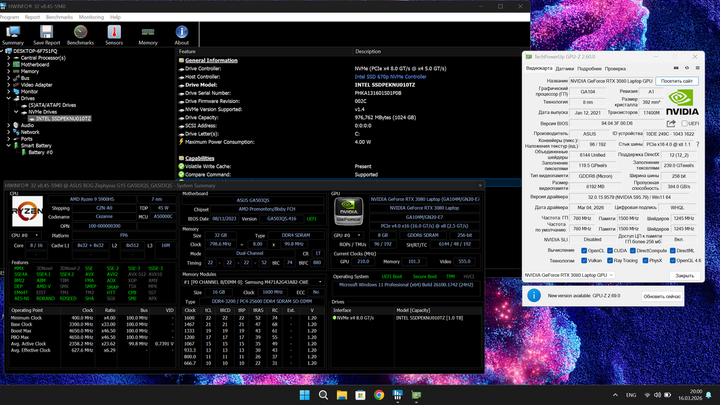720x405 pixels.
Task: Open the GPU selector dropdown in GPU-Z
Action: pos(569,275)
